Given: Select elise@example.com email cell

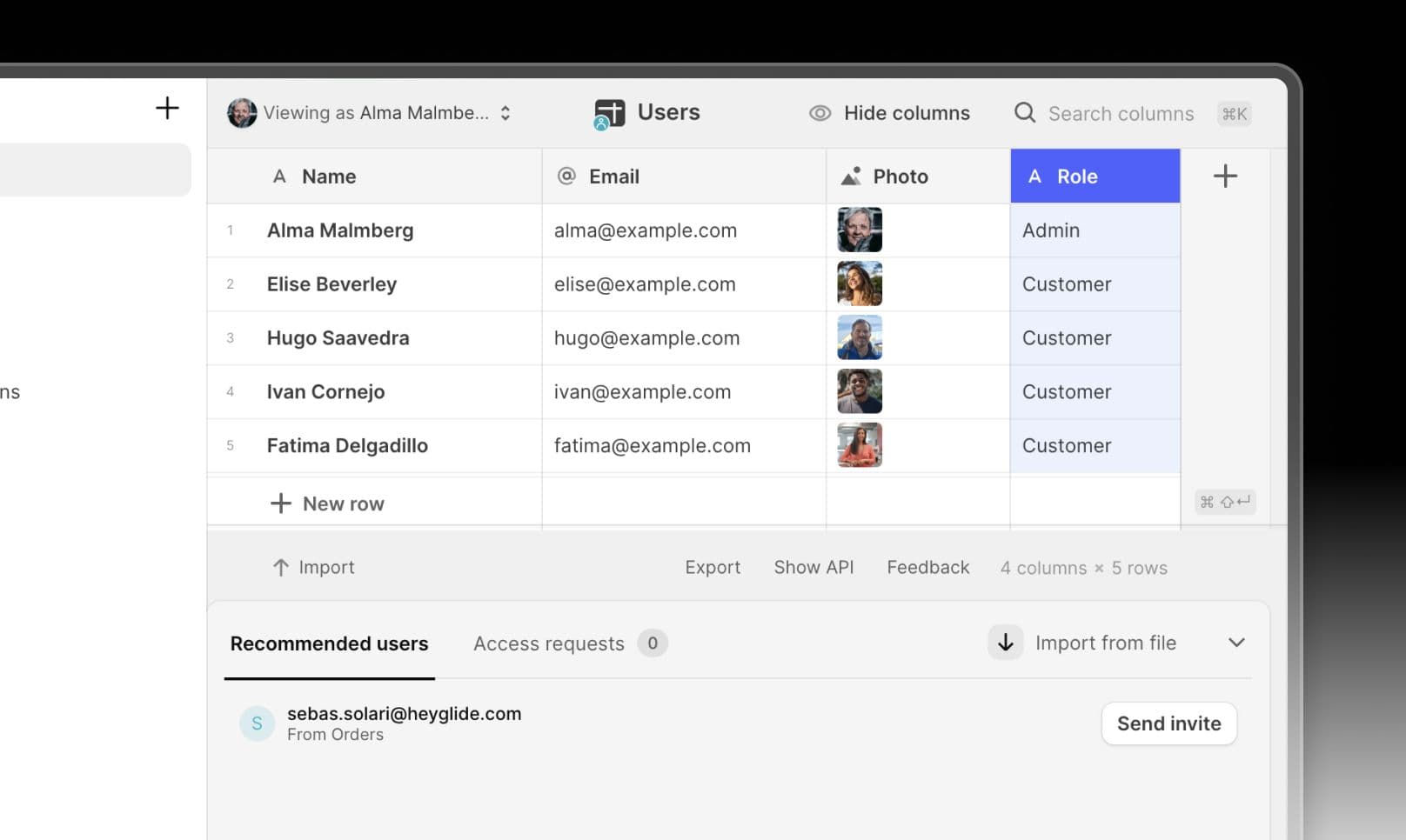Looking at the screenshot, I should pos(684,284).
